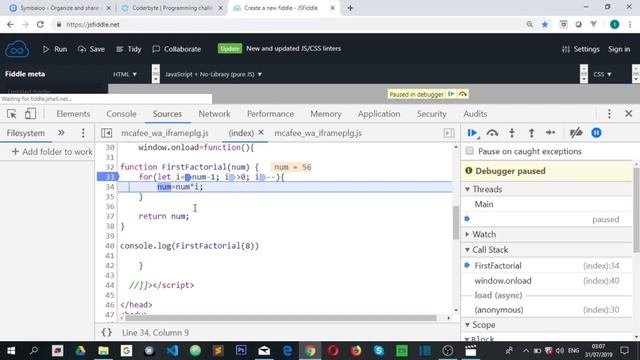Open the Audits tab
The height and width of the screenshot is (360, 640).
click(x=475, y=114)
